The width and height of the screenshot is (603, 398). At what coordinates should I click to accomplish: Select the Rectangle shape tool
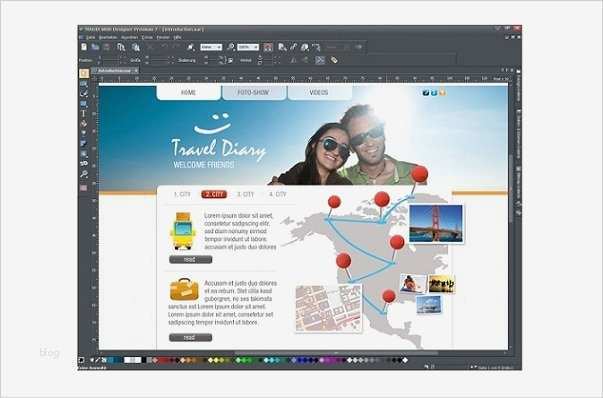84,103
